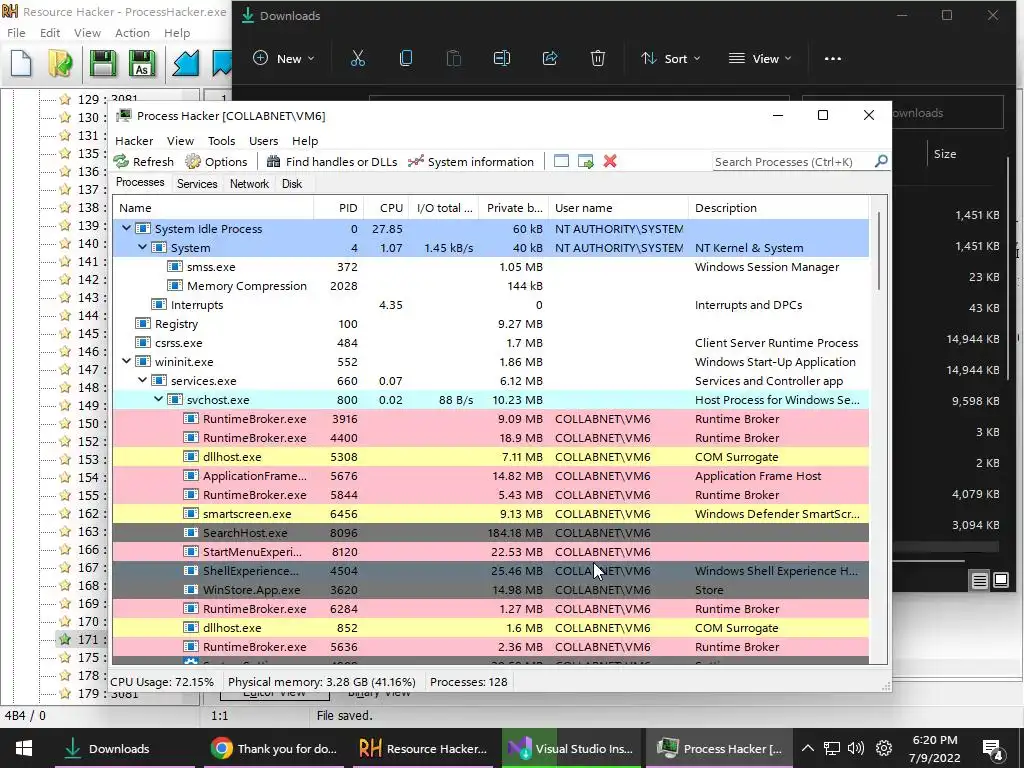Viewport: 1024px width, 768px height.
Task: Click the Rename icon in Downloads toolbar
Action: tap(502, 59)
